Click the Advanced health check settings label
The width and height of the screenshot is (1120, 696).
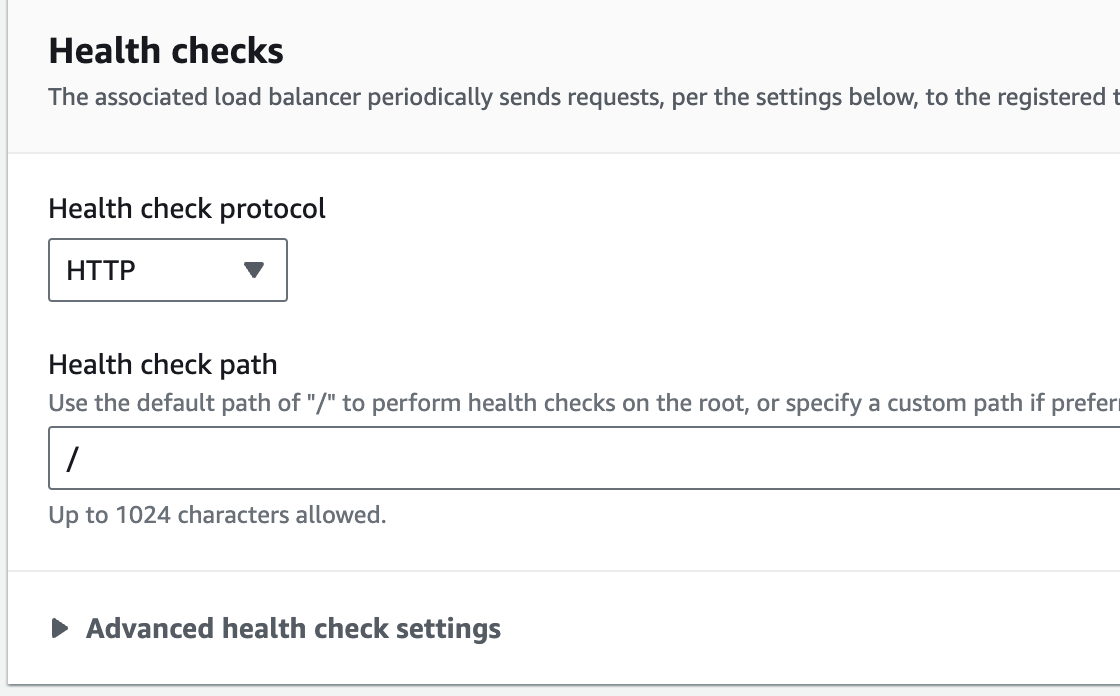click(293, 628)
